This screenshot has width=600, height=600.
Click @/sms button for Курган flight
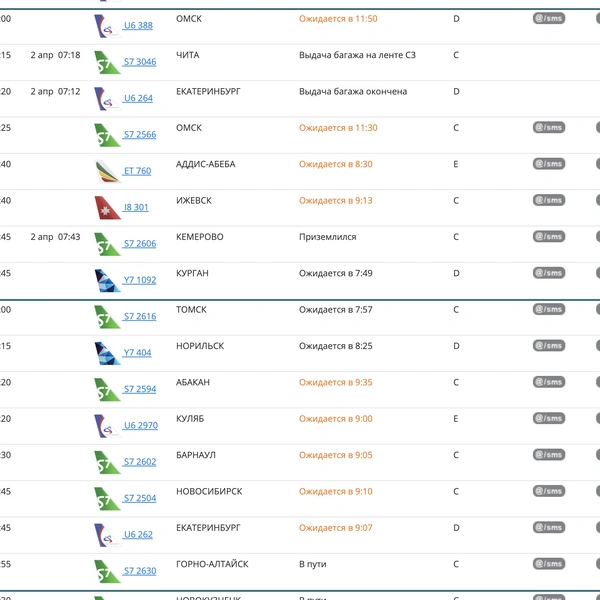pyautogui.click(x=549, y=273)
